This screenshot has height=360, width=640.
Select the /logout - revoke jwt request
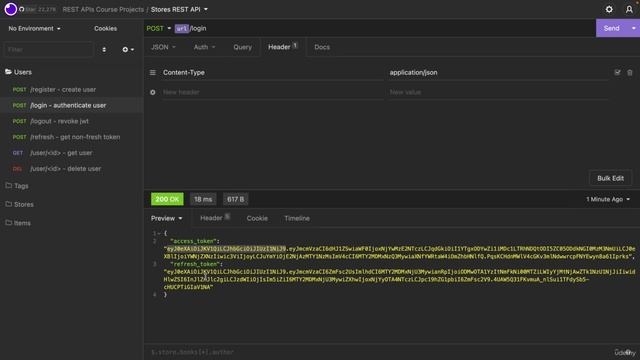pyautogui.click(x=71, y=121)
